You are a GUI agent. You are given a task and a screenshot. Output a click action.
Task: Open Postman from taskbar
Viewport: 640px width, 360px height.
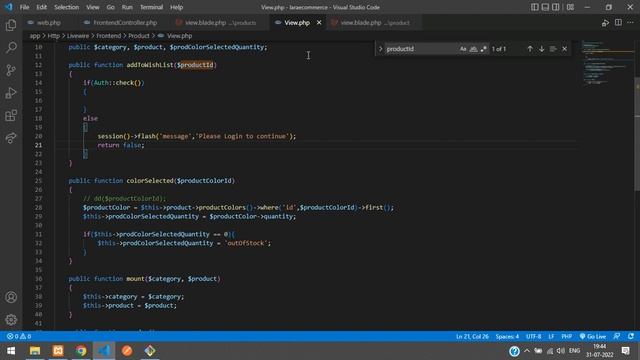127,351
